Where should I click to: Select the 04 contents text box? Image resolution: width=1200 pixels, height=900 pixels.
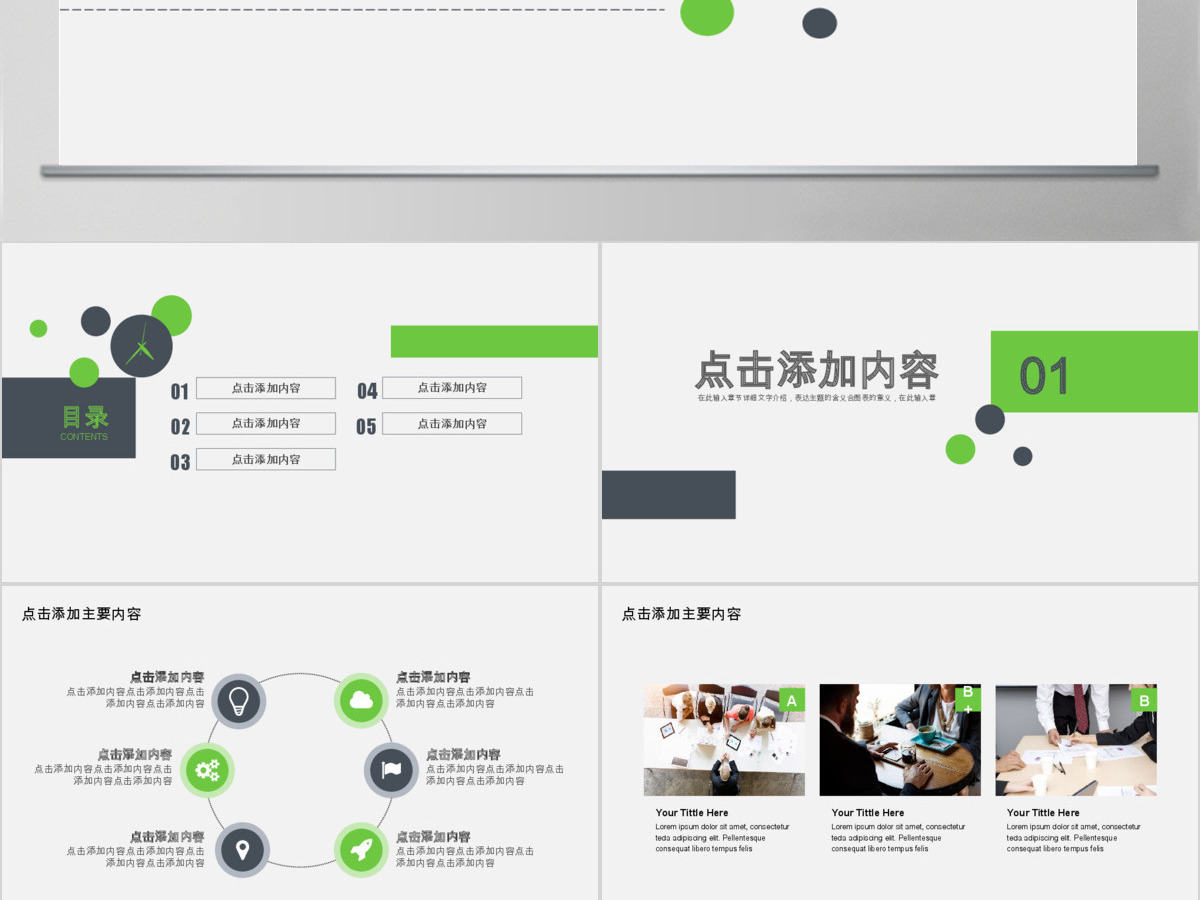coord(452,388)
